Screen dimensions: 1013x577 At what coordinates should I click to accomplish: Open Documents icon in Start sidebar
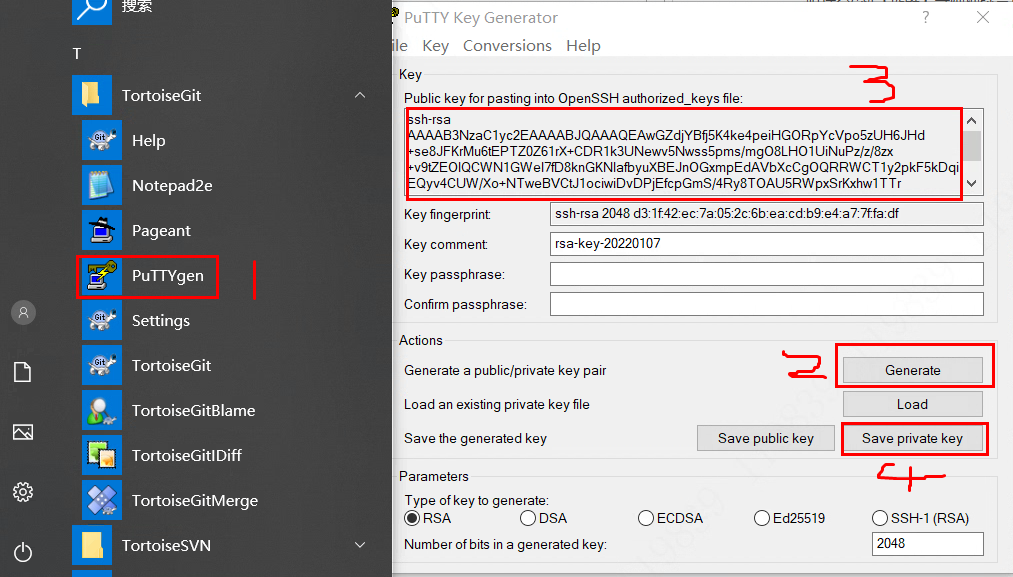click(23, 372)
